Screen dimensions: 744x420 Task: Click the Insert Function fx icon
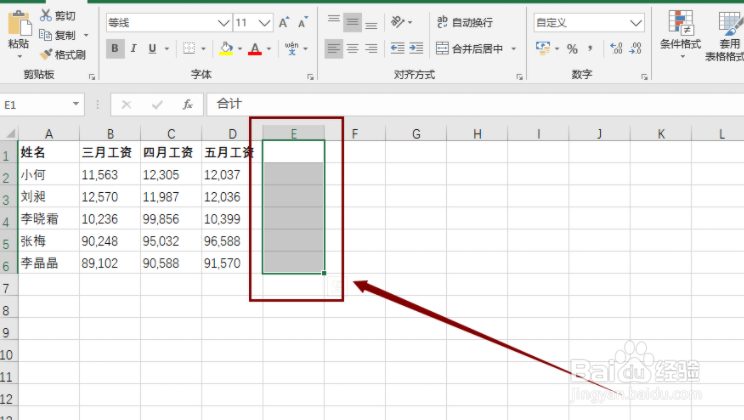click(x=188, y=104)
